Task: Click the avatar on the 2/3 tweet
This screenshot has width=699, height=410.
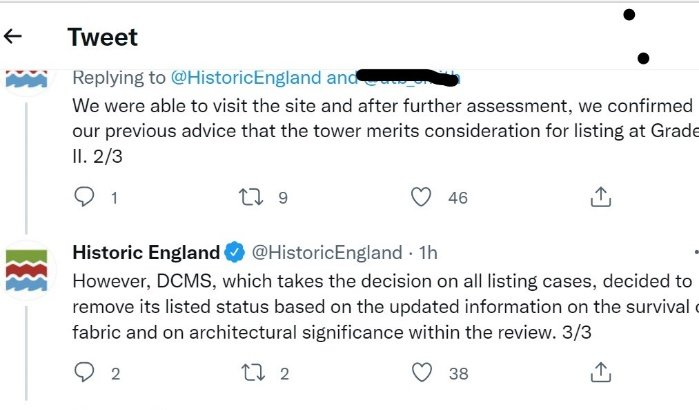Action: (x=27, y=76)
